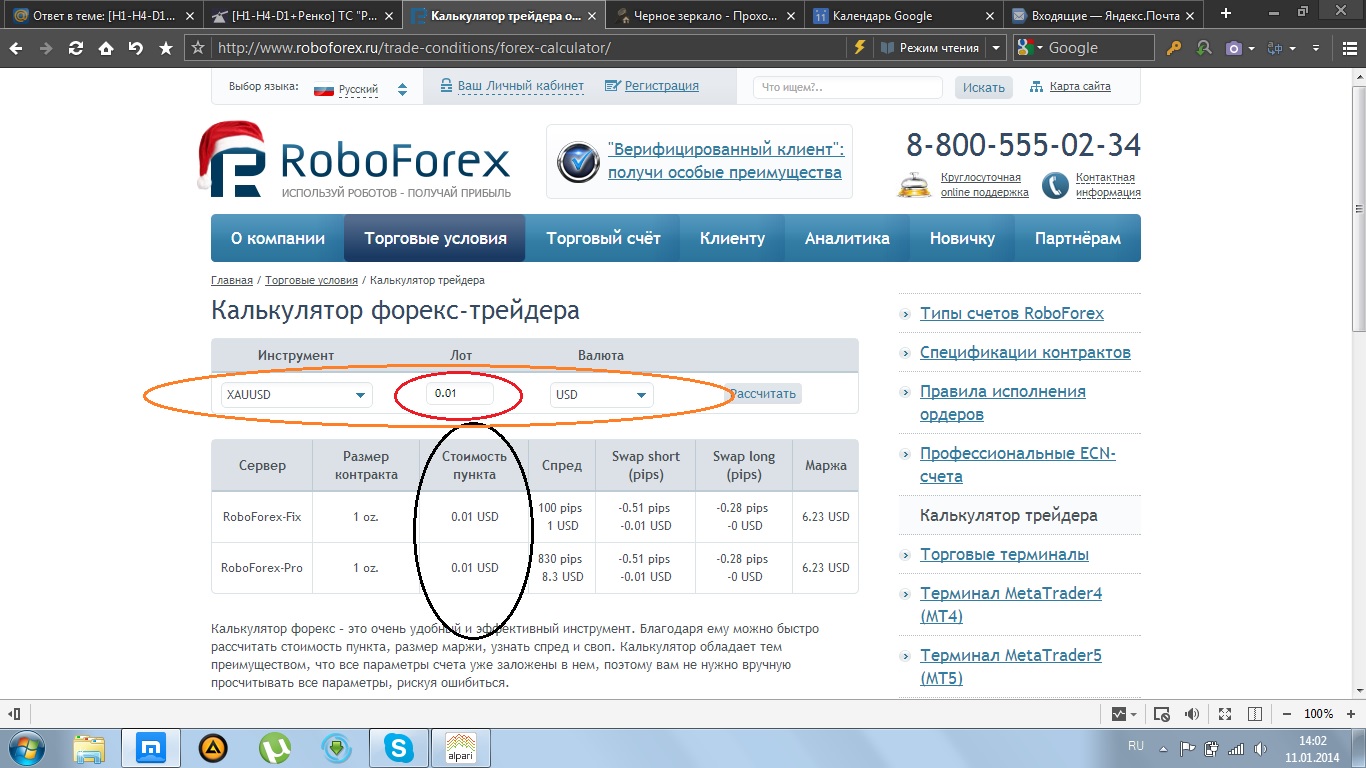The image size is (1366, 768).
Task: Open File Explorer from the taskbar
Action: [89, 748]
